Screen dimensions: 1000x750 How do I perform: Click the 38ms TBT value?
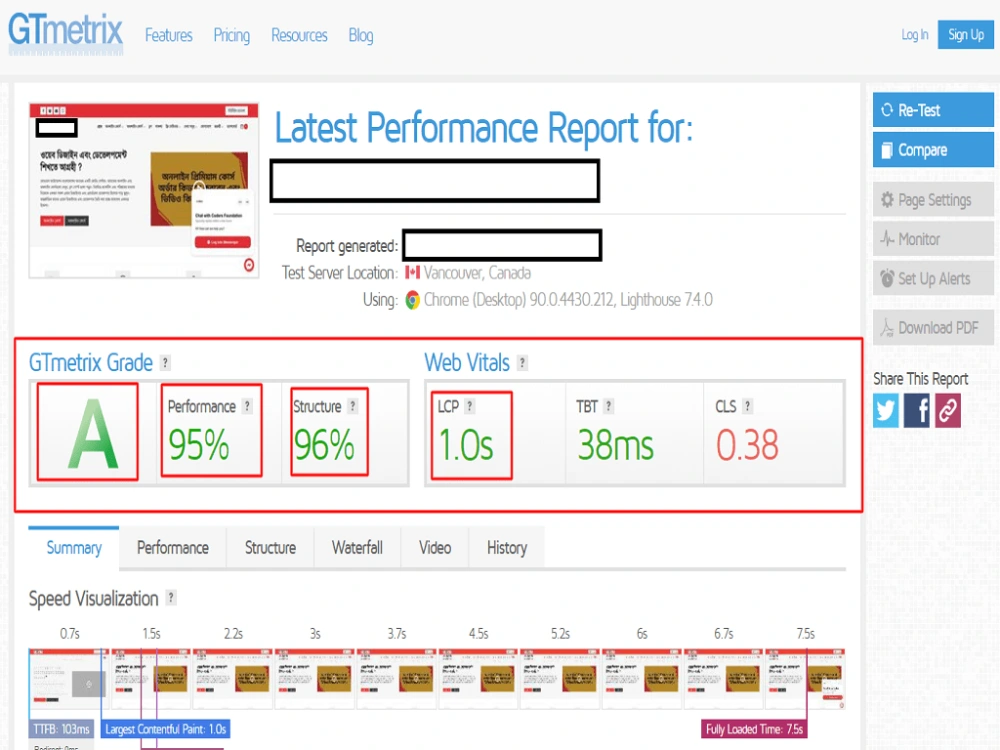pos(615,445)
